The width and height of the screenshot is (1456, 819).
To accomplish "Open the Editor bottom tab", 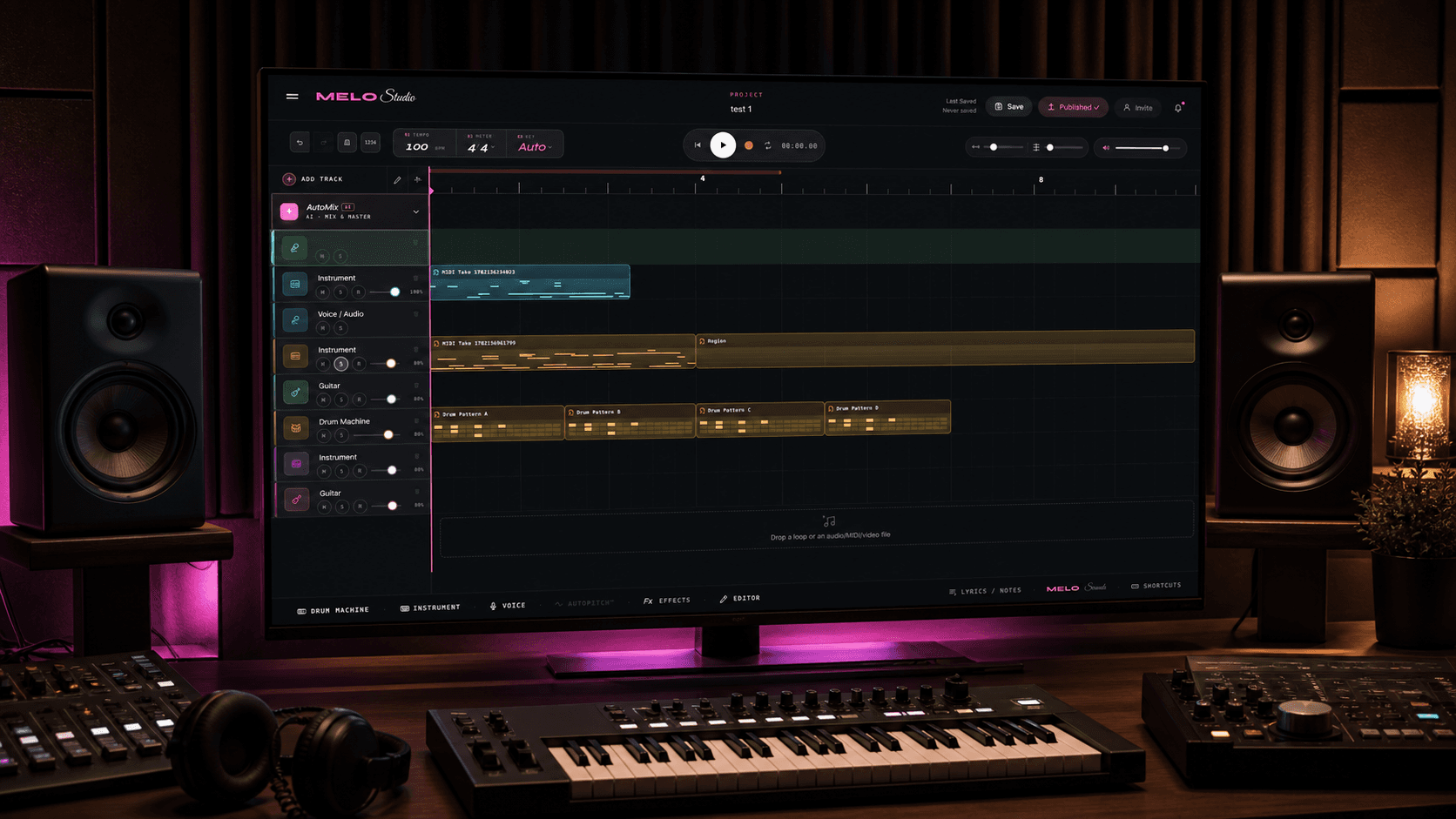I will click(x=740, y=598).
